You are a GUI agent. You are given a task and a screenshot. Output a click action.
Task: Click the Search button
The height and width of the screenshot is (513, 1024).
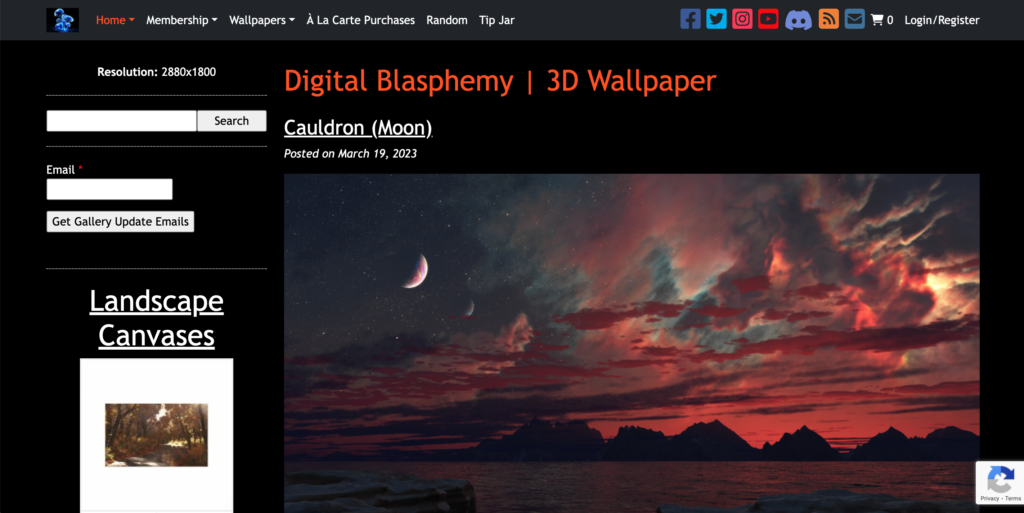click(232, 121)
